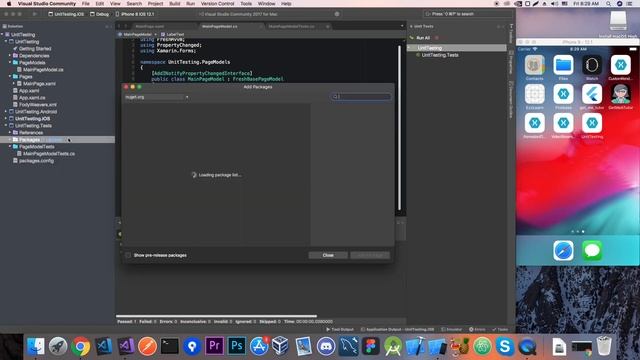The image size is (640, 360).
Task: Open Google Chrome from the dock
Action: (x=80, y=347)
